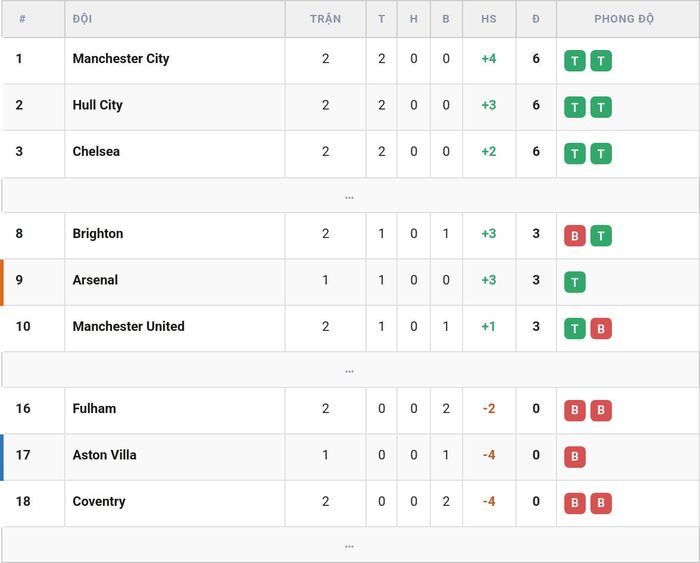This screenshot has width=700, height=563.
Task: Sort by the TRẬN column header
Action: (x=325, y=19)
